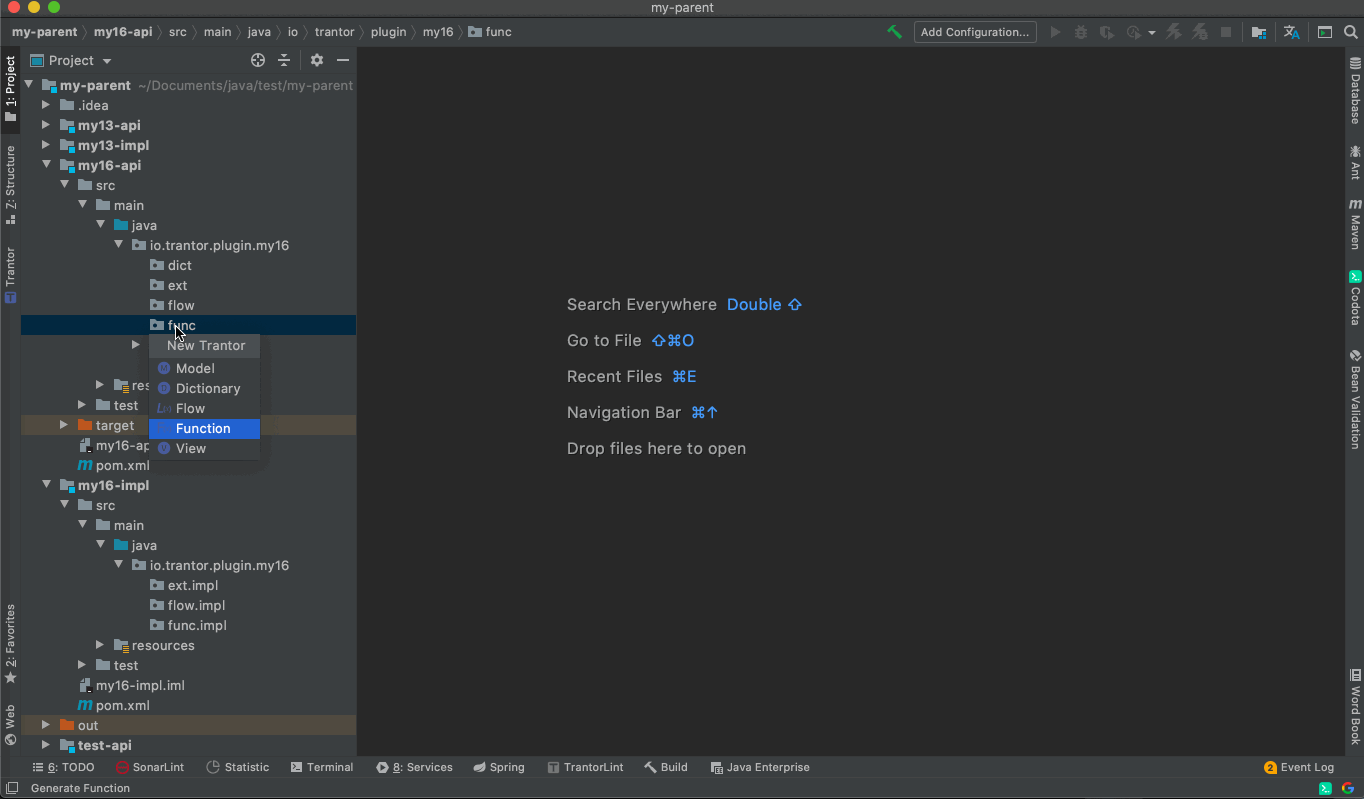Collapse my16-impl module
Viewport: 1364px width, 799px height.
pyautogui.click(x=46, y=485)
